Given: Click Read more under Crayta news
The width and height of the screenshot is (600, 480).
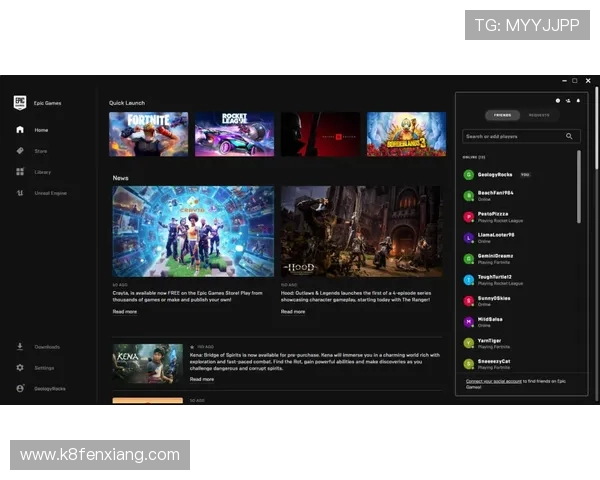Looking at the screenshot, I should point(125,311).
